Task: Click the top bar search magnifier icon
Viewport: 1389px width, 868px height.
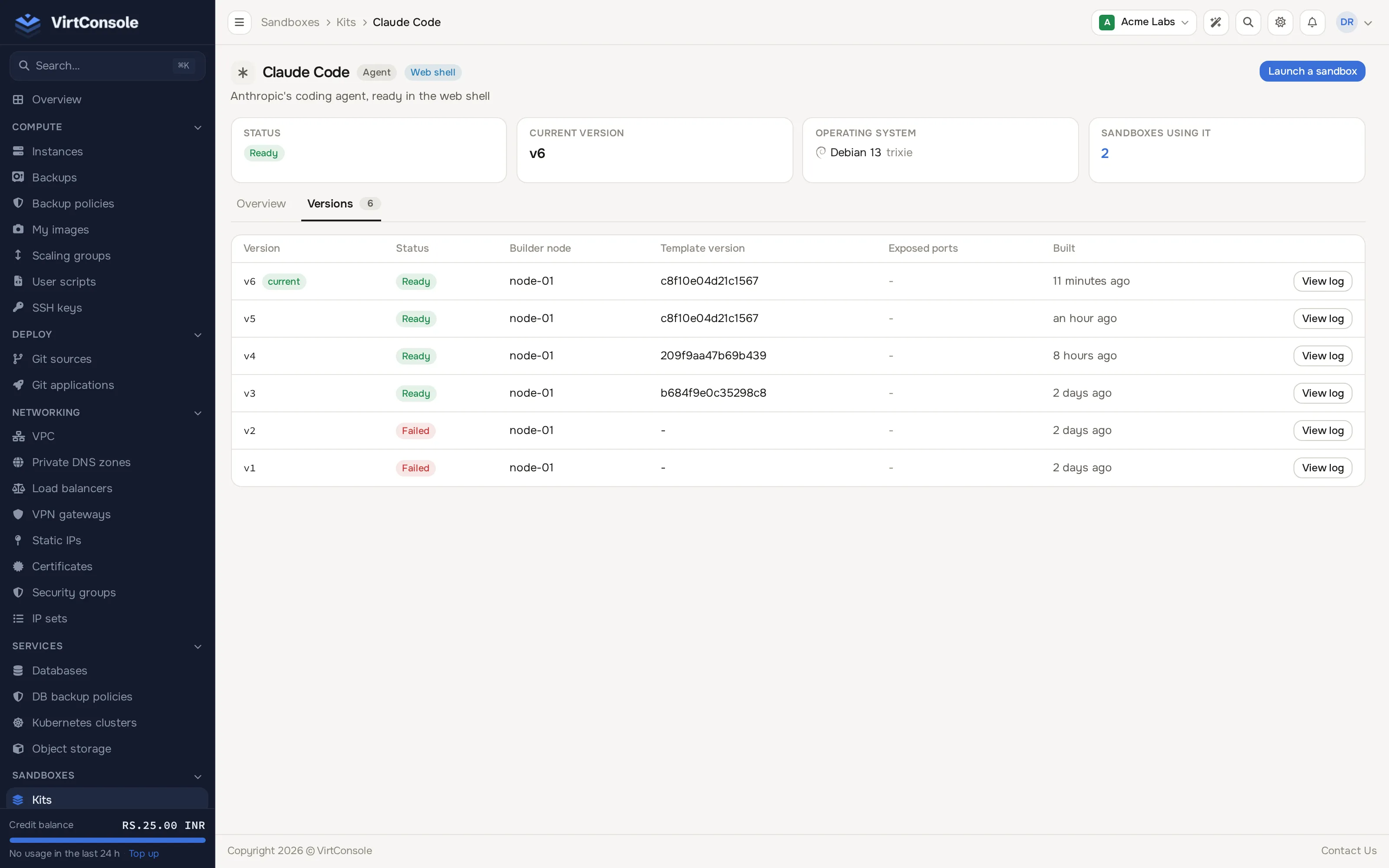Action: 1248,23
